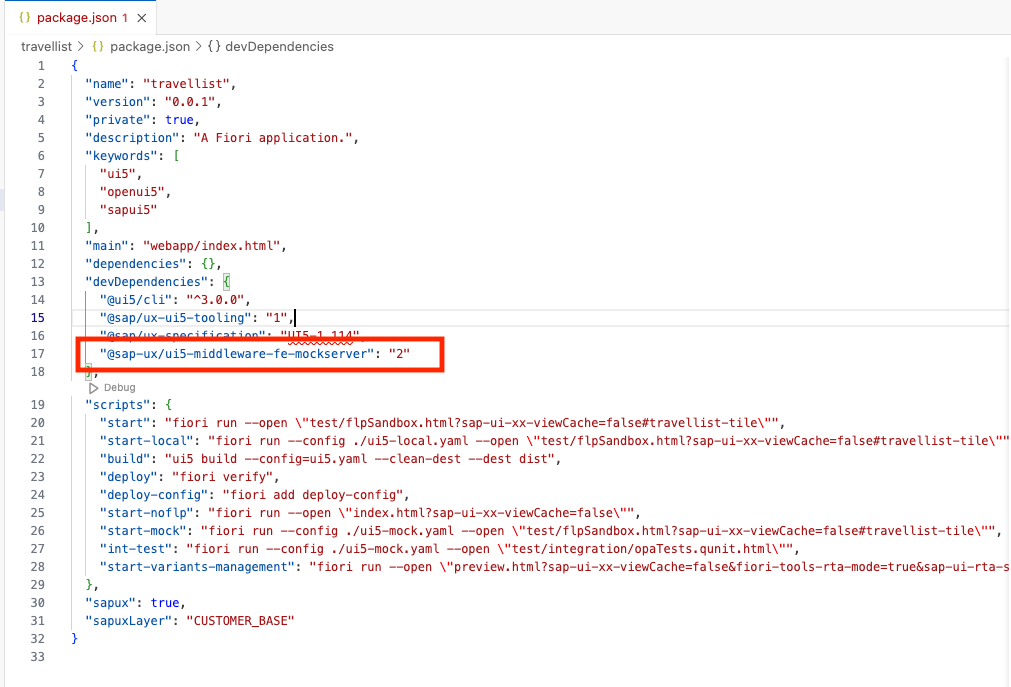Open package.json breadcrumb segment
The image size is (1011, 687).
[150, 46]
